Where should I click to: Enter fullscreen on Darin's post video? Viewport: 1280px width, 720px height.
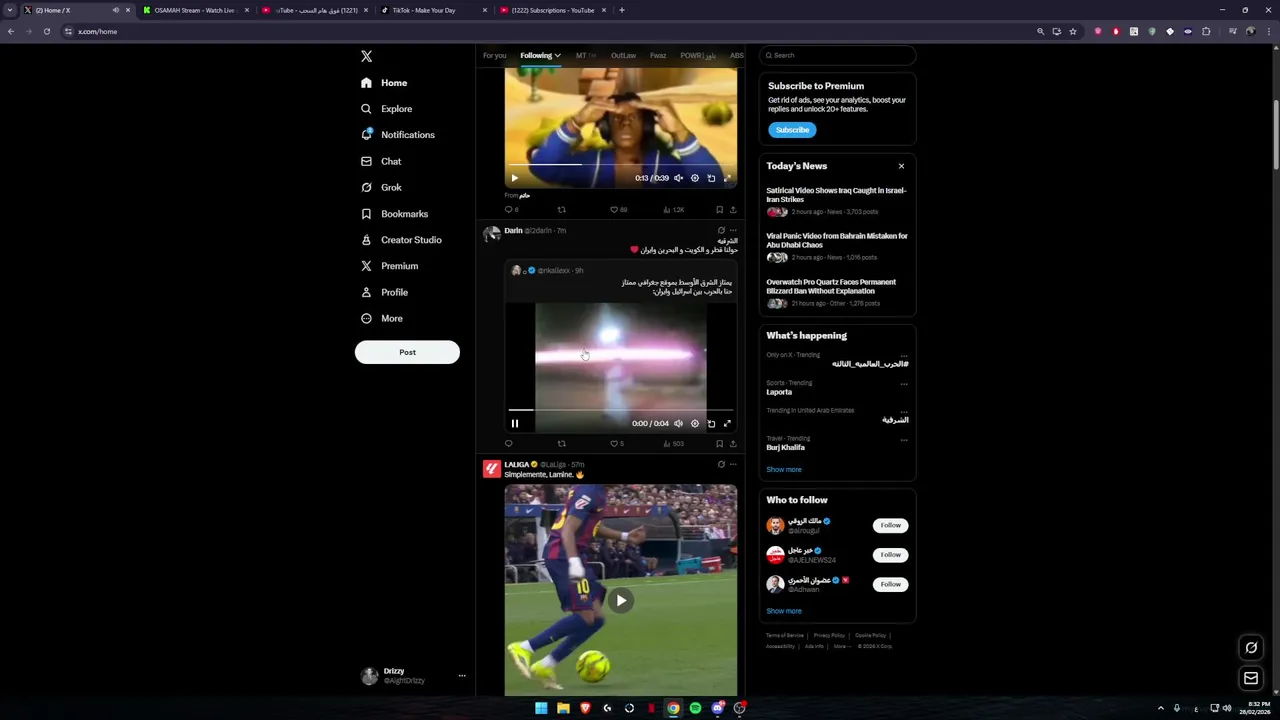pyautogui.click(x=727, y=424)
